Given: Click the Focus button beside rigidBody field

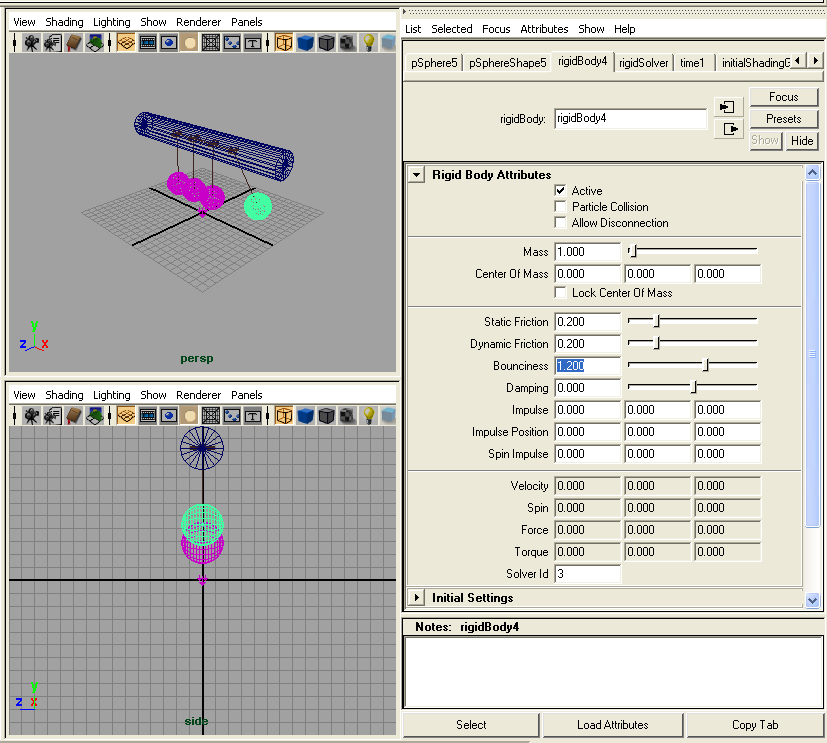Looking at the screenshot, I should pyautogui.click(x=784, y=97).
